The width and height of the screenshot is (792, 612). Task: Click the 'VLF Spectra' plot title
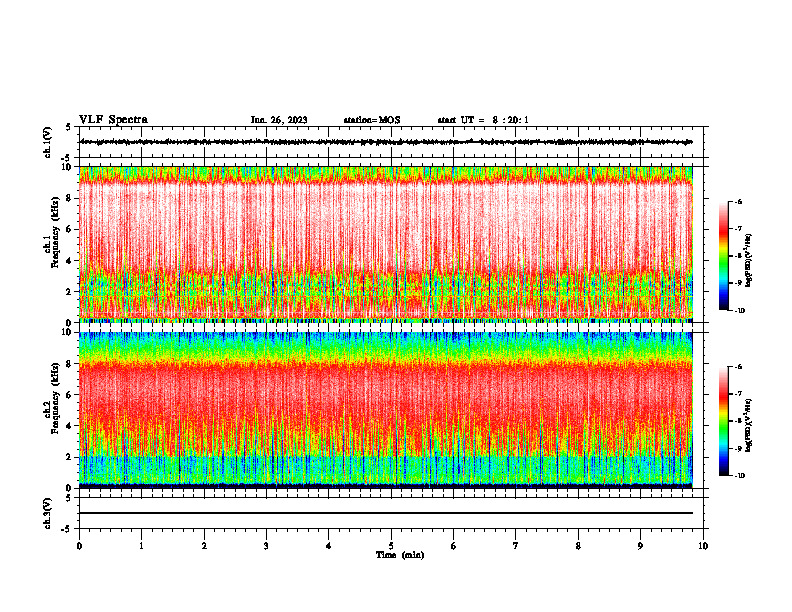(113, 120)
